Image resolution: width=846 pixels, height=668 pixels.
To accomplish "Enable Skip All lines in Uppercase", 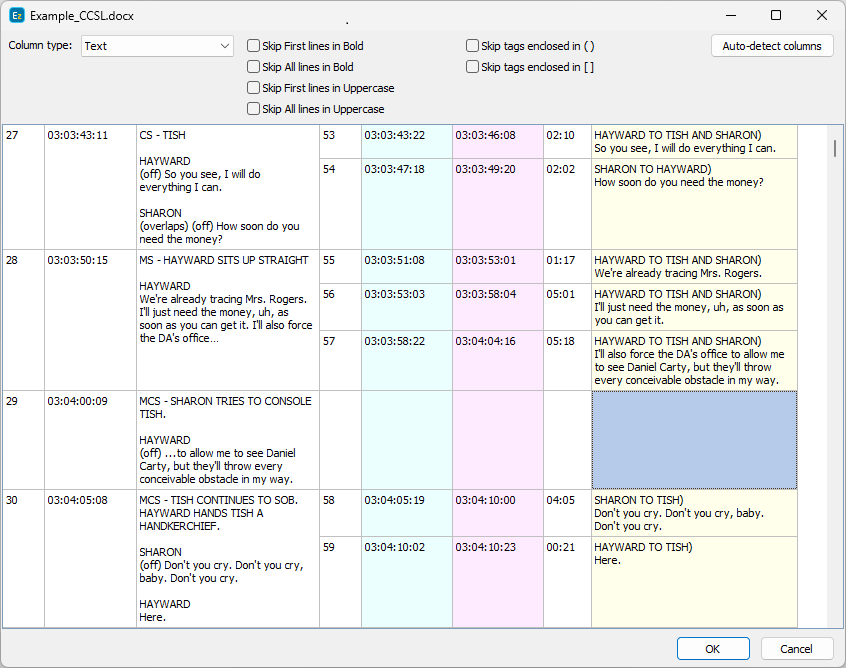I will pyautogui.click(x=254, y=109).
